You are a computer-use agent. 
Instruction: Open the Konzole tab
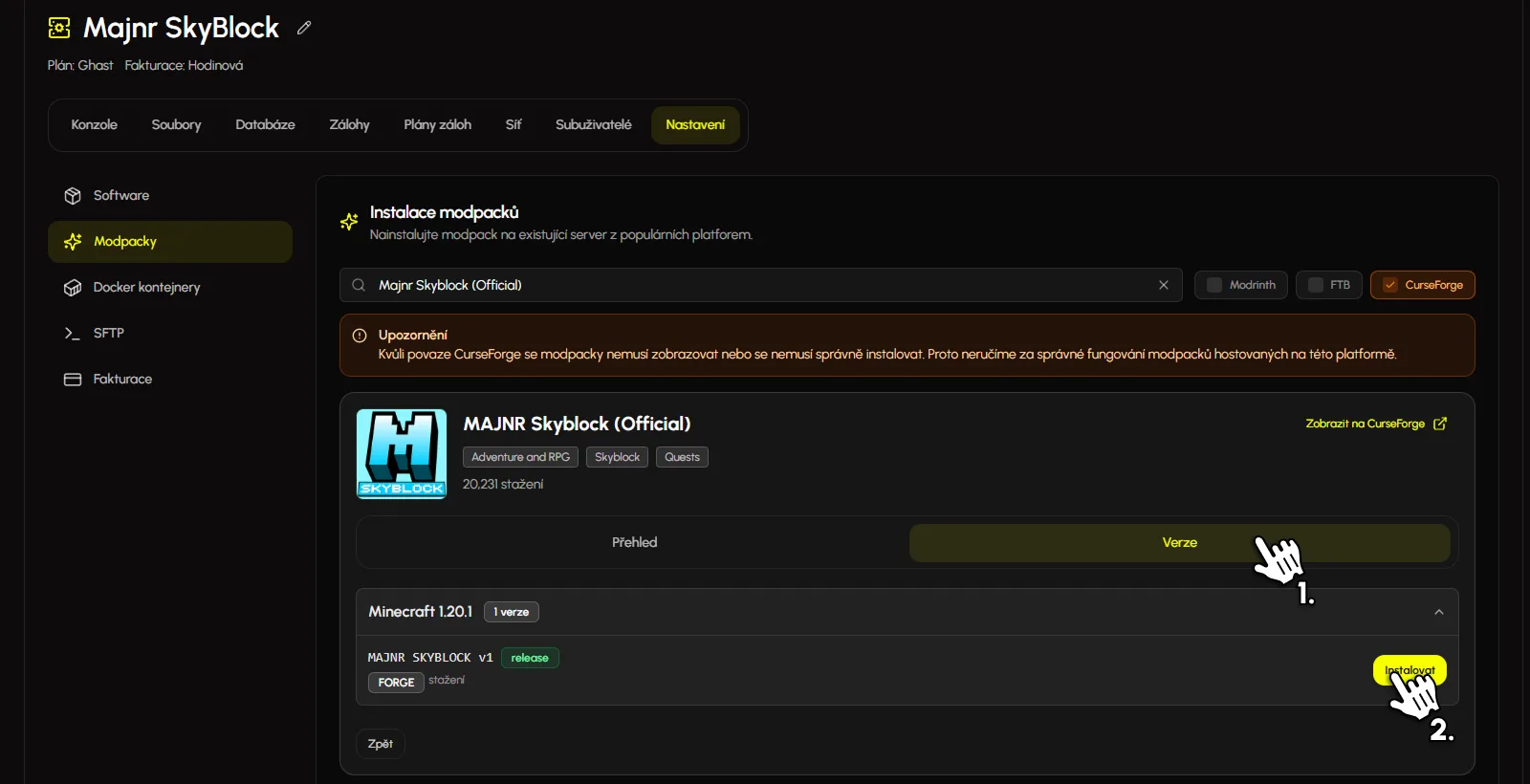click(x=94, y=125)
